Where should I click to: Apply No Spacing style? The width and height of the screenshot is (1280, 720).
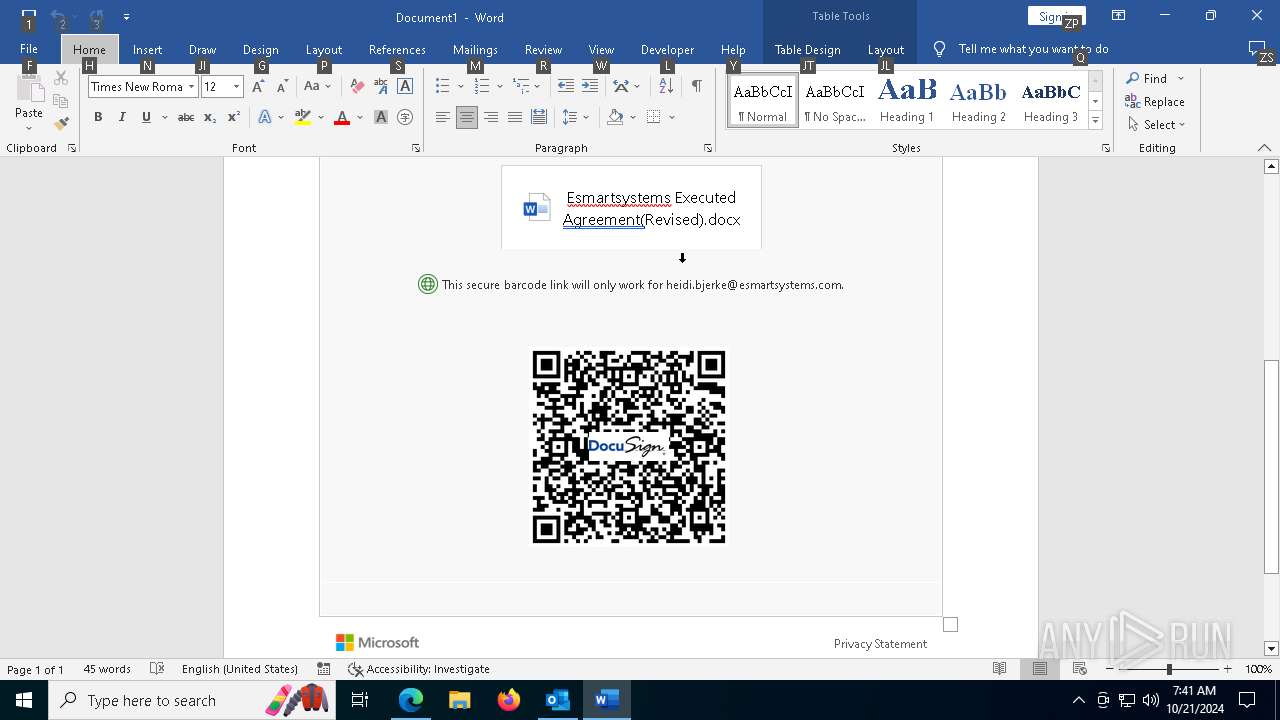[x=835, y=100]
